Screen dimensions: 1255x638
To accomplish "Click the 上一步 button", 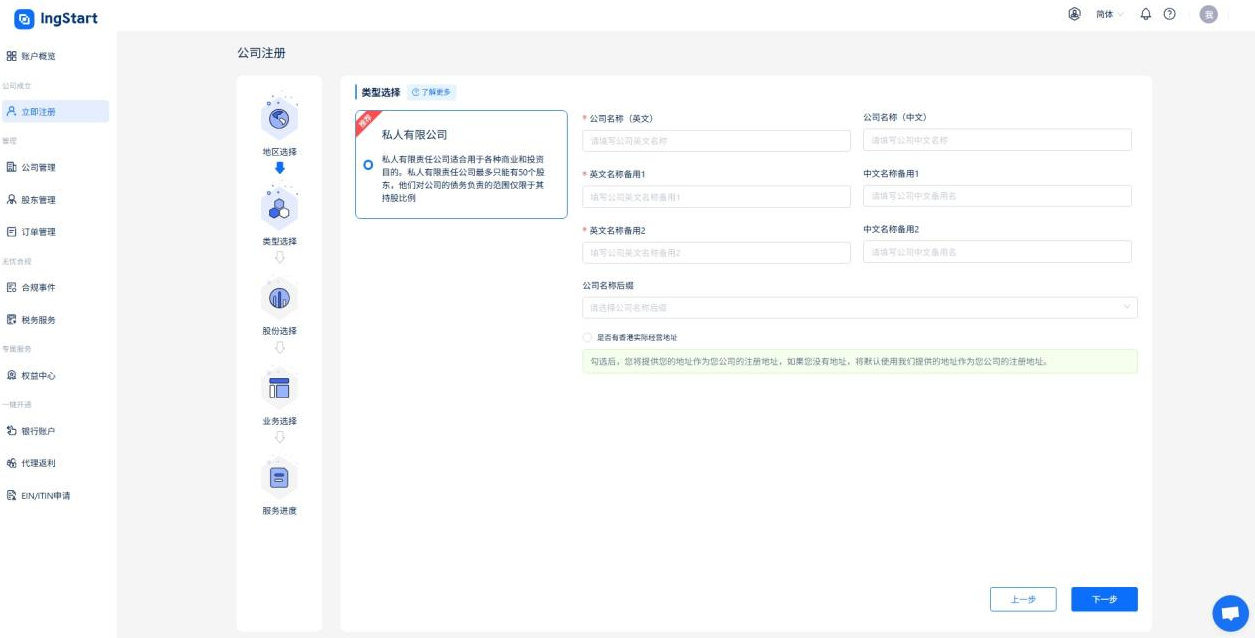I will point(1023,599).
